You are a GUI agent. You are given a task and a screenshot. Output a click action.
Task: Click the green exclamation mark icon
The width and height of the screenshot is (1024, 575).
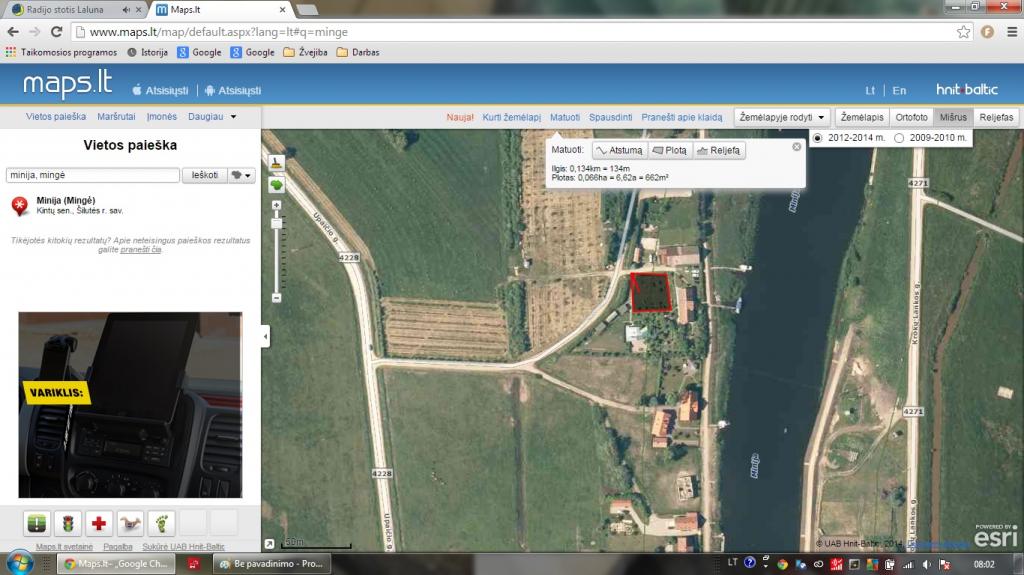[37, 523]
